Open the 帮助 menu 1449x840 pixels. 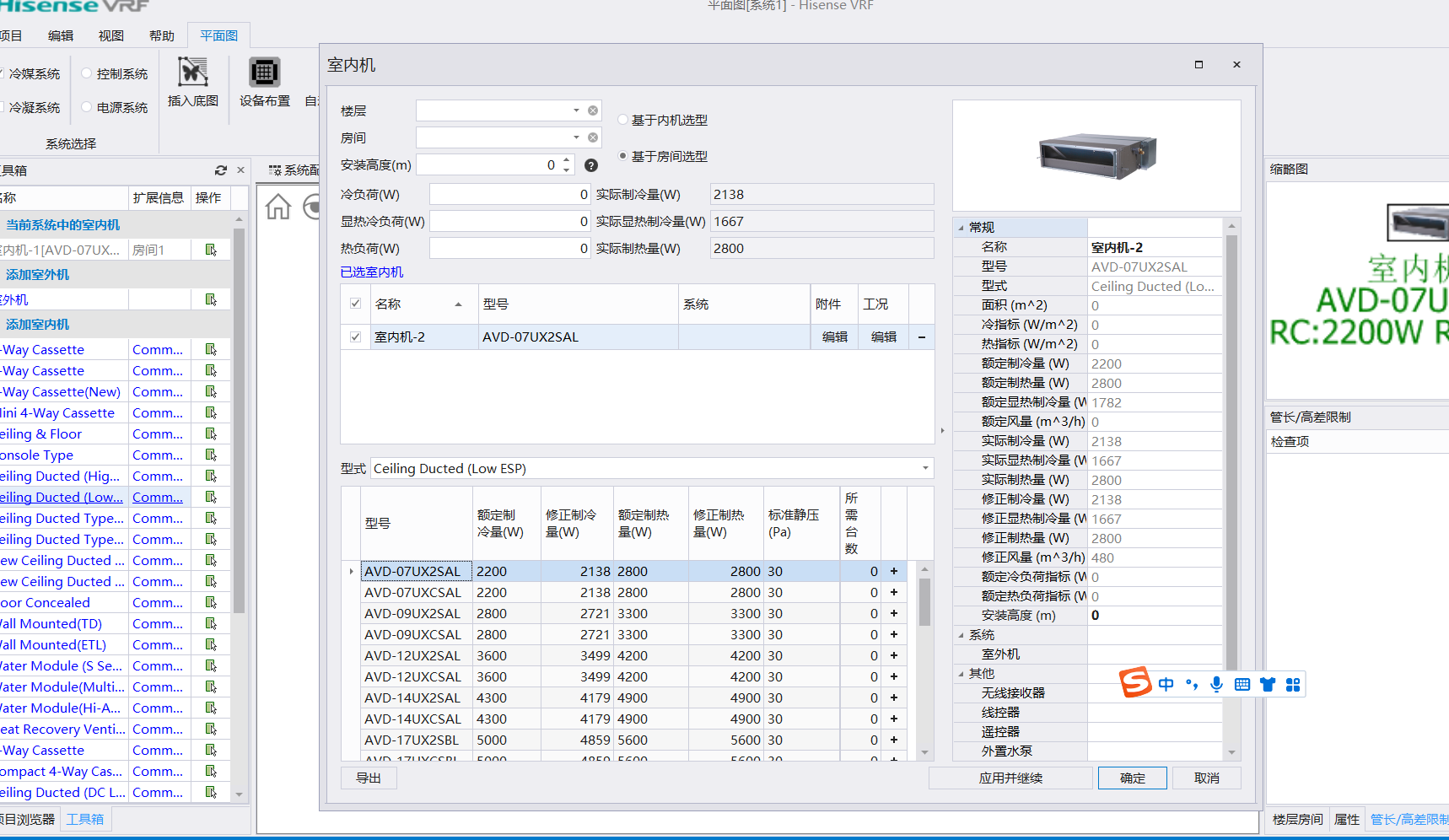pyautogui.click(x=162, y=35)
